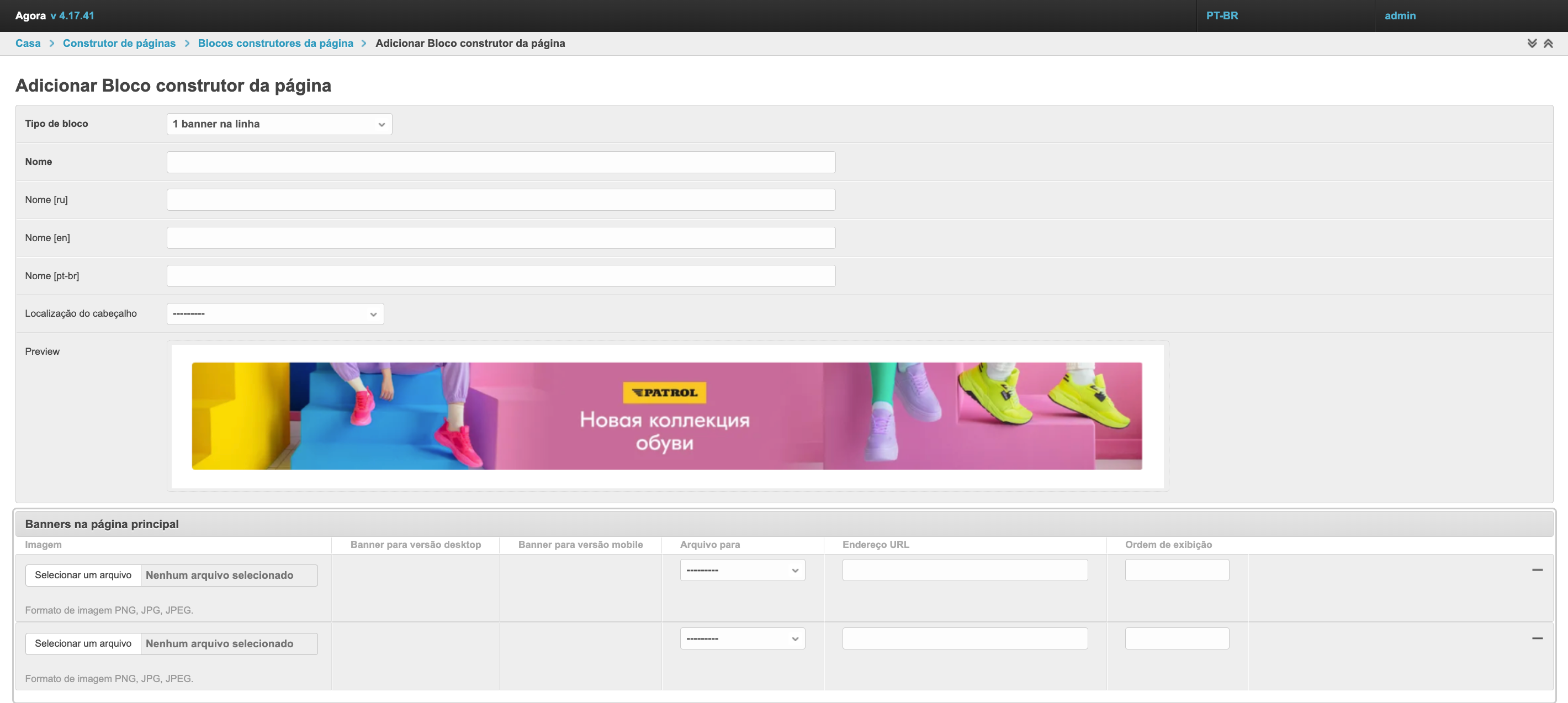Open the admin user menu

pos(1400,16)
